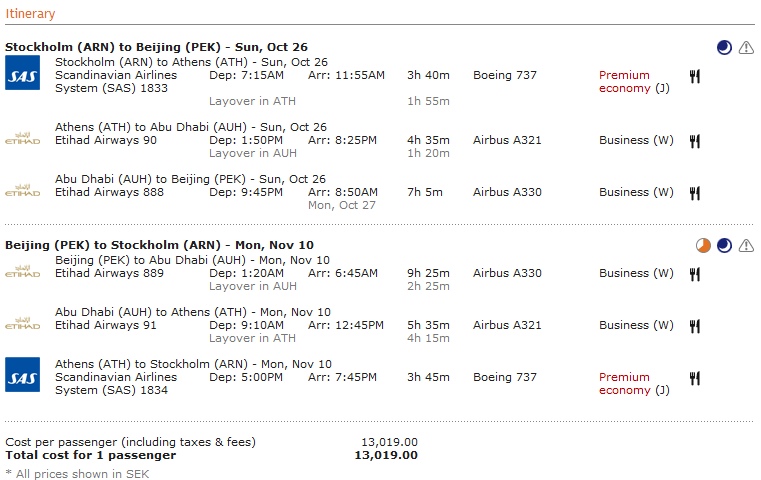Click the Etihad logo beside flight 889
Image resolution: width=761 pixels, height=480 pixels.
tap(22, 272)
